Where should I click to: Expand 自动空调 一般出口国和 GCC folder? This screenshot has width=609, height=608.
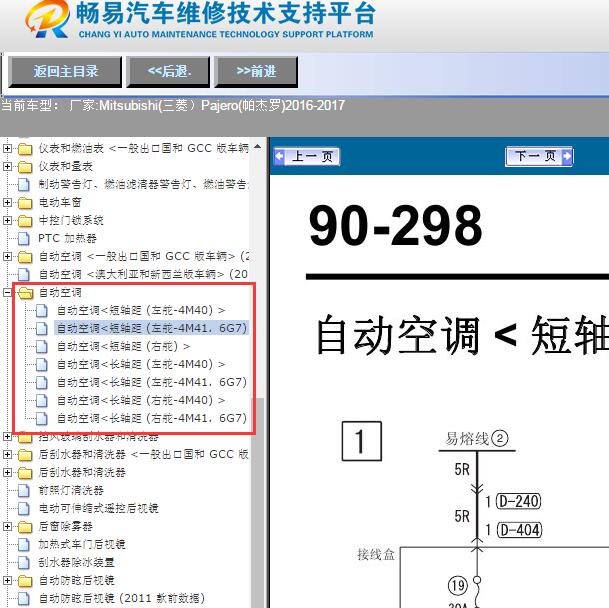click(7, 256)
